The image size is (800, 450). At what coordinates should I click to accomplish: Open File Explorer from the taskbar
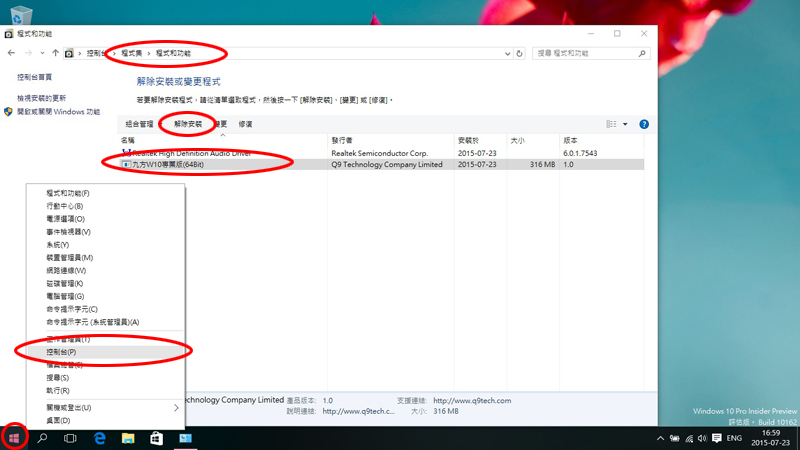click(x=128, y=438)
